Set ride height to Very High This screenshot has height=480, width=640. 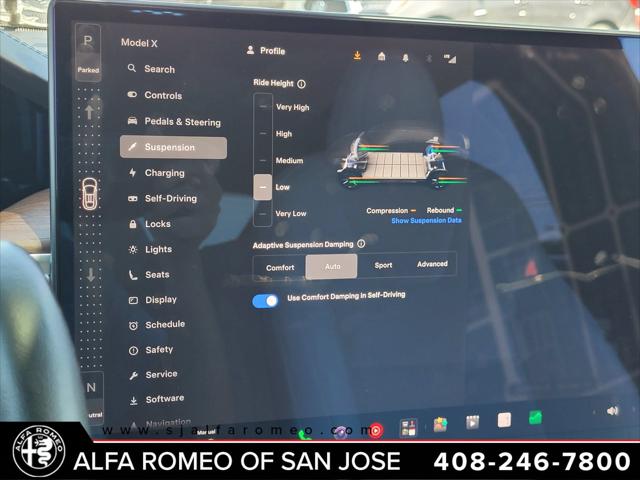(x=292, y=107)
